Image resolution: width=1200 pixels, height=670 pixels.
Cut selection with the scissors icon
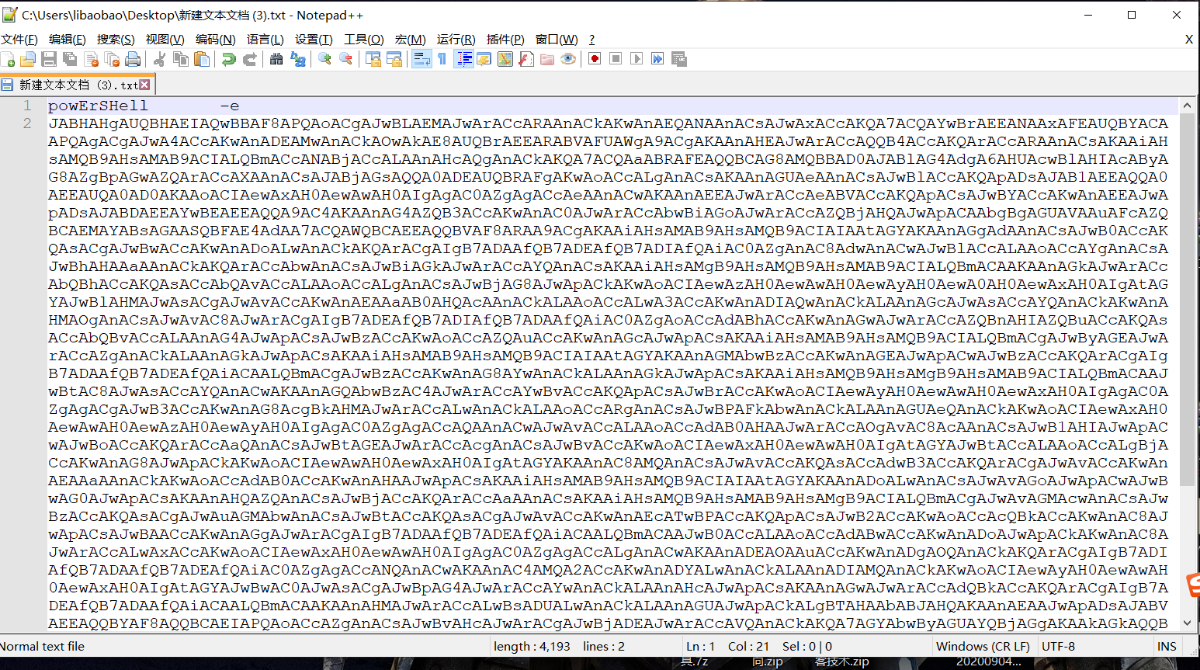[x=159, y=59]
